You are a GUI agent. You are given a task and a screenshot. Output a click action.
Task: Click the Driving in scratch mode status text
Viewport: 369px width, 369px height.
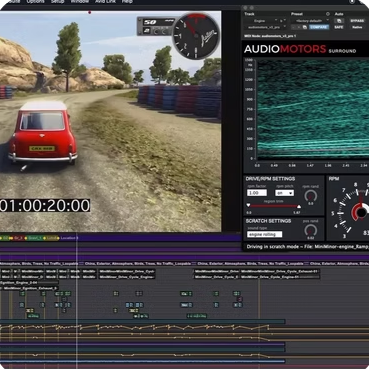(307, 247)
